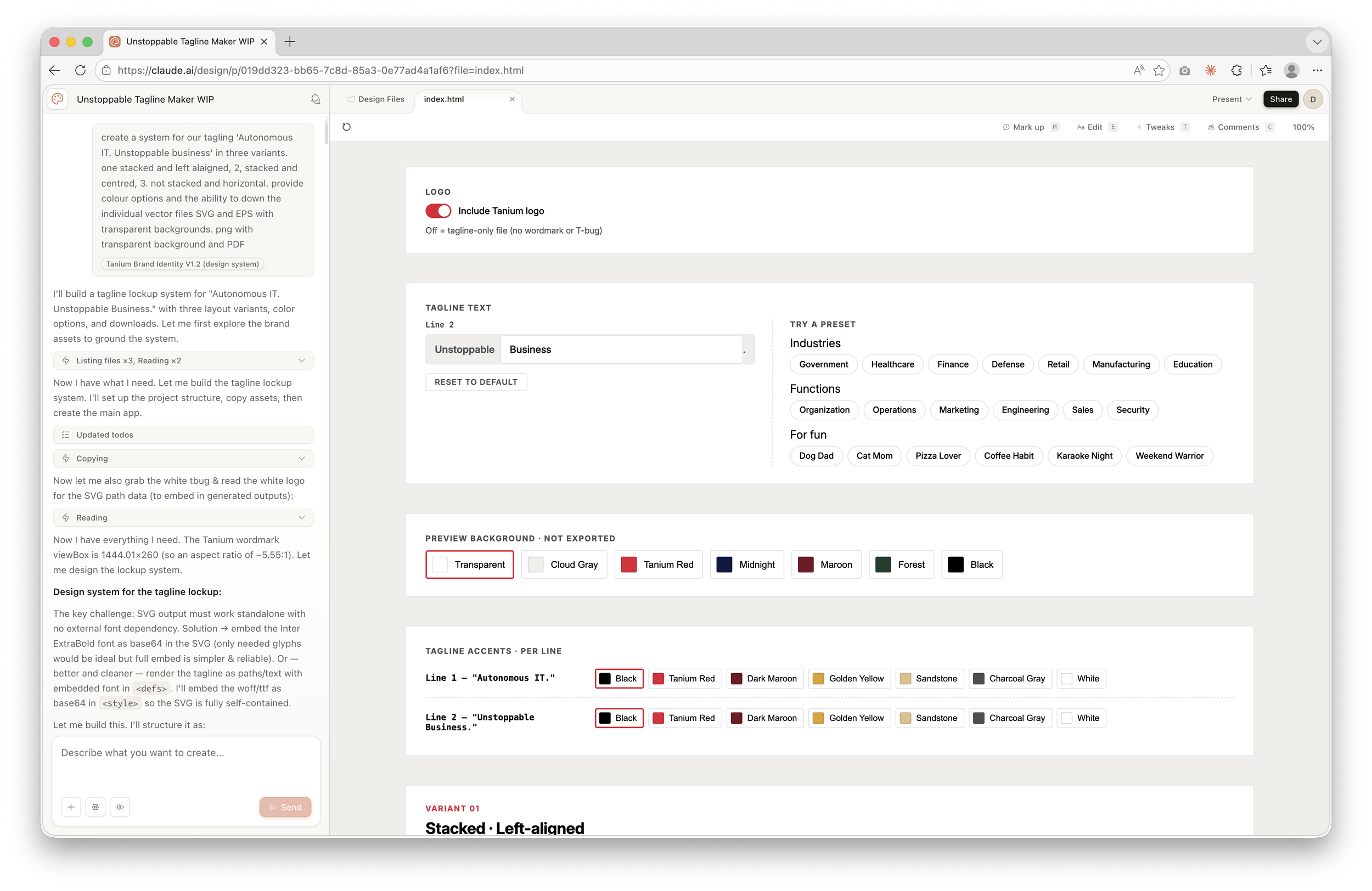This screenshot has height=891, width=1372.
Task: Reload the page with the refresh icon
Action: 80,70
